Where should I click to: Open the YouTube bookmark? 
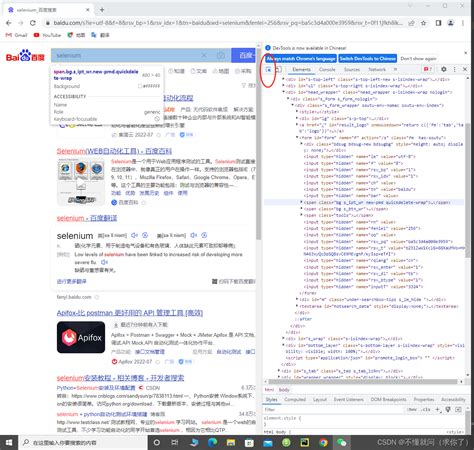(x=47, y=35)
